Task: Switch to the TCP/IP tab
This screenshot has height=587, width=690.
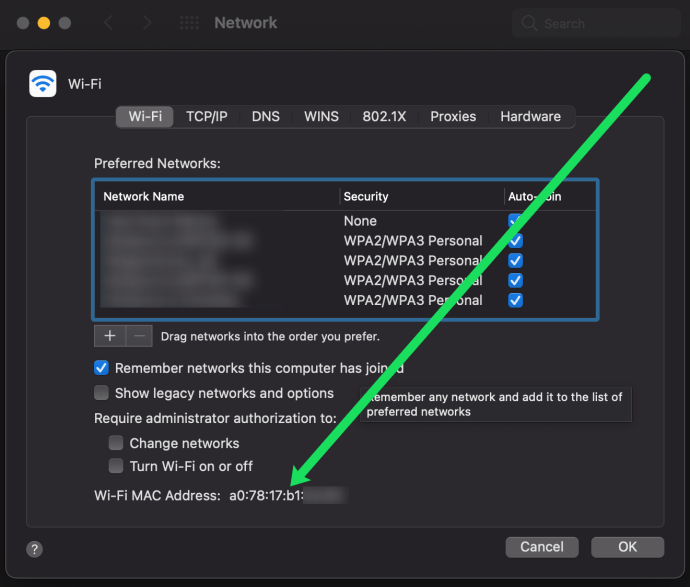Action: click(206, 117)
